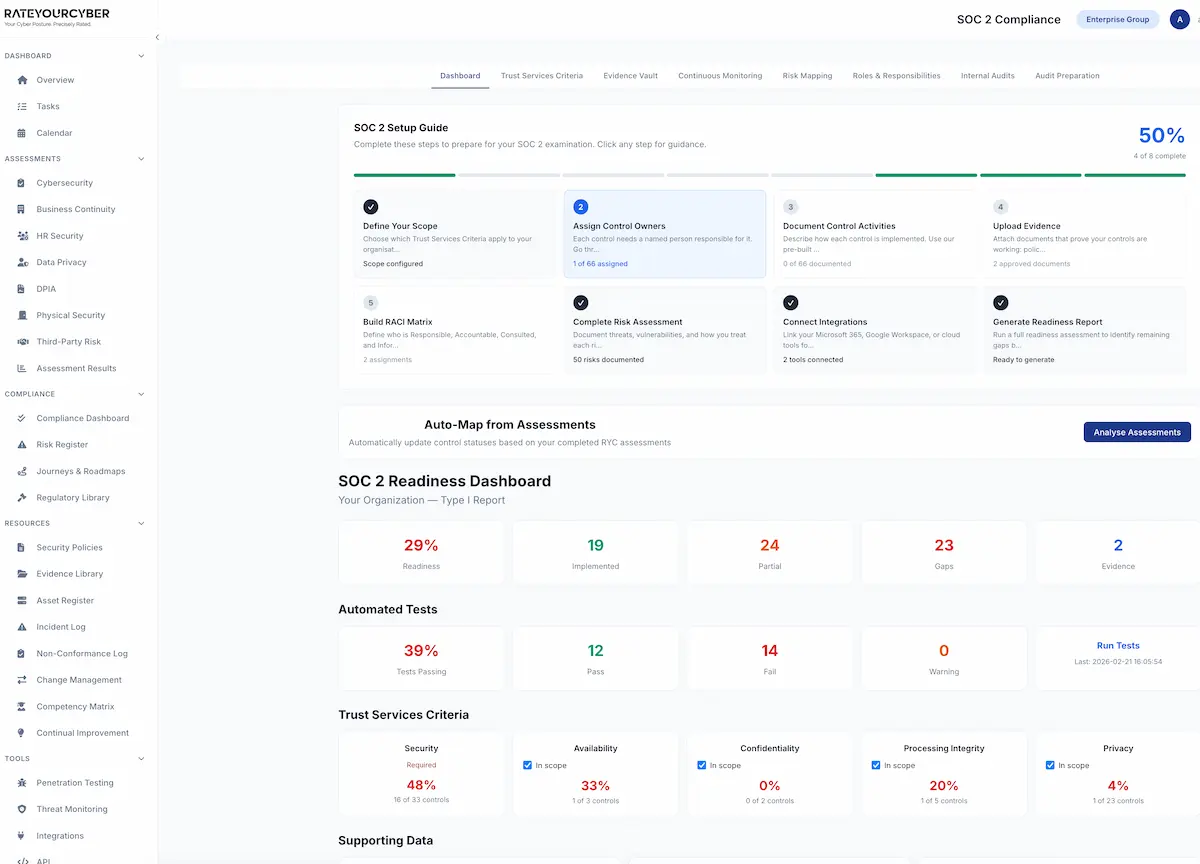Click the Change Management arrows icon
The height and width of the screenshot is (864, 1200).
[22, 680]
